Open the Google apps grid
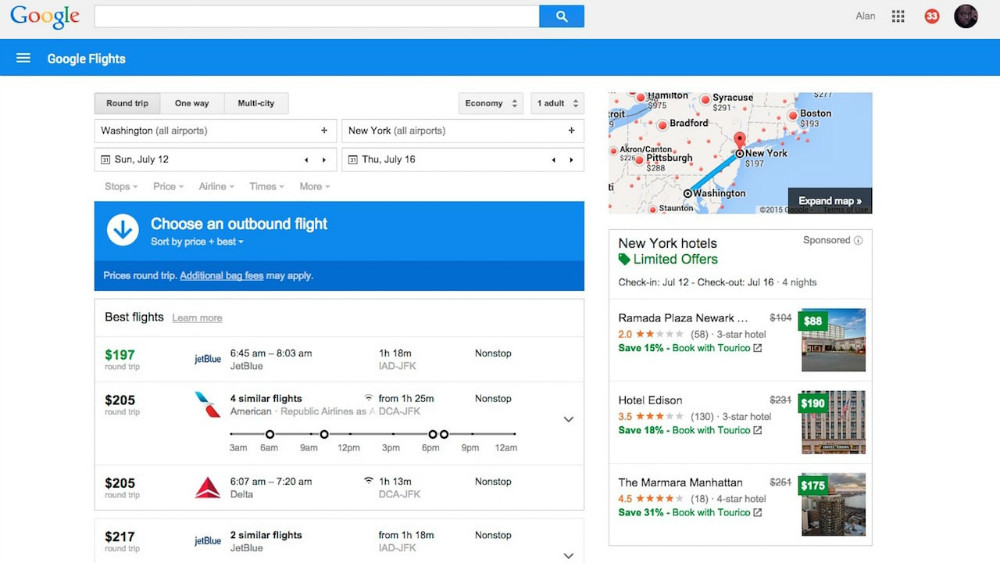 898,17
